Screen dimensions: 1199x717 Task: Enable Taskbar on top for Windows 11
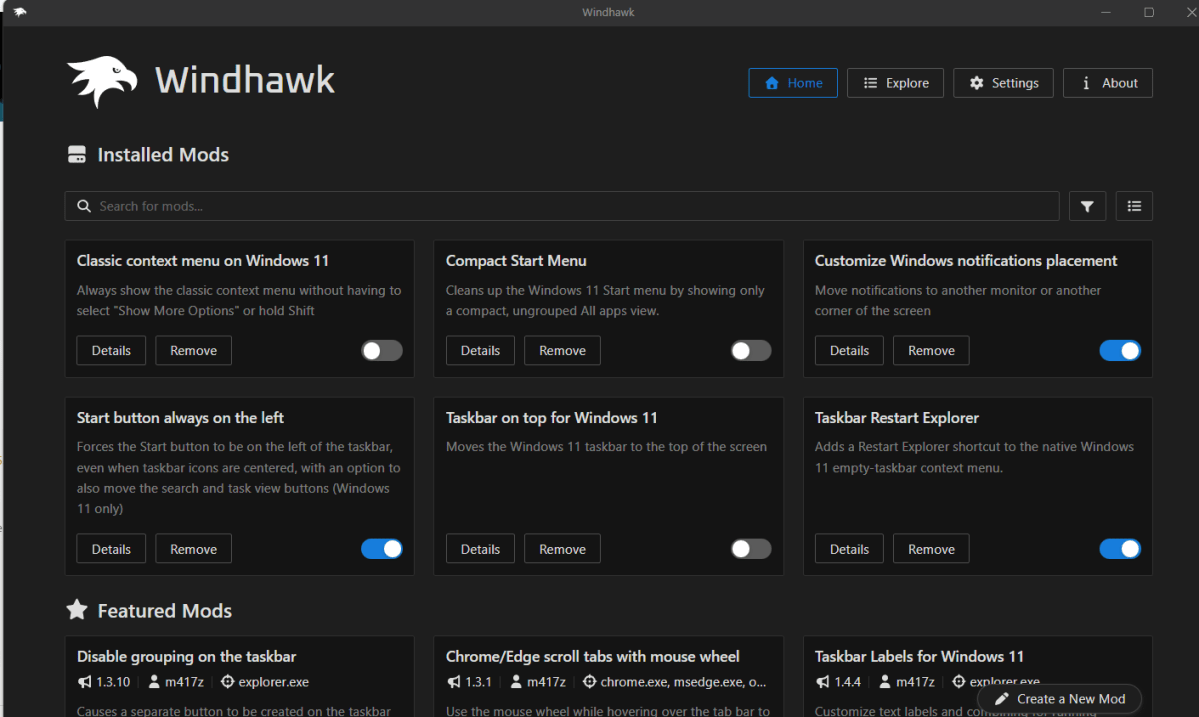click(750, 549)
